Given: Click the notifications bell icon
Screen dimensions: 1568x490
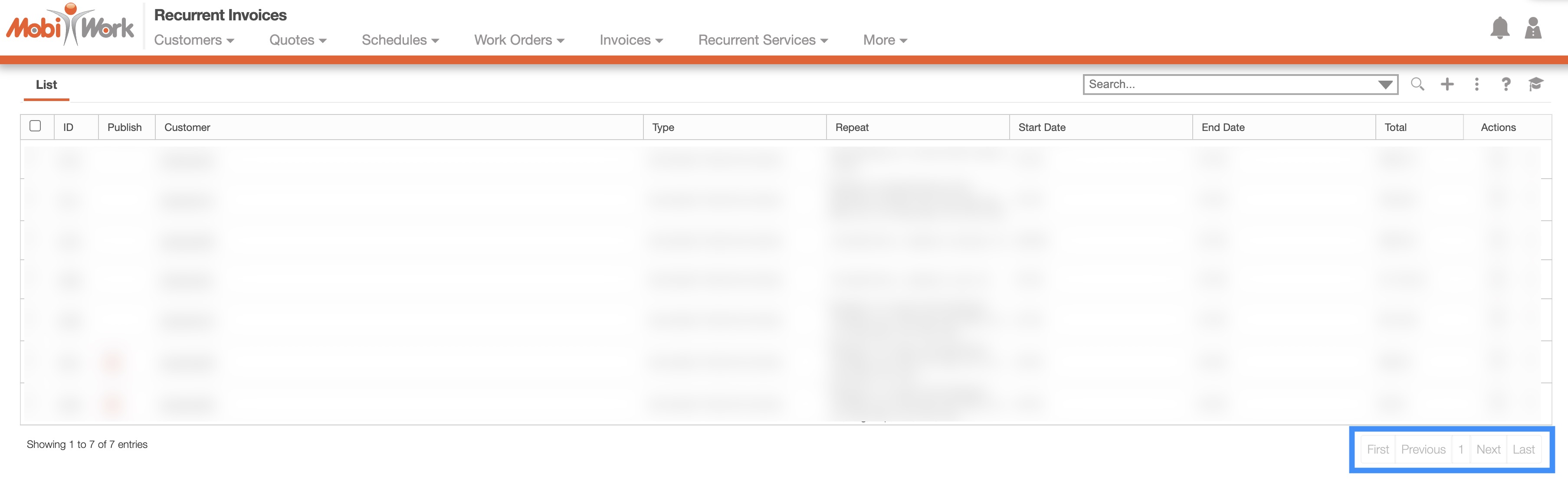Looking at the screenshot, I should coord(1499,28).
